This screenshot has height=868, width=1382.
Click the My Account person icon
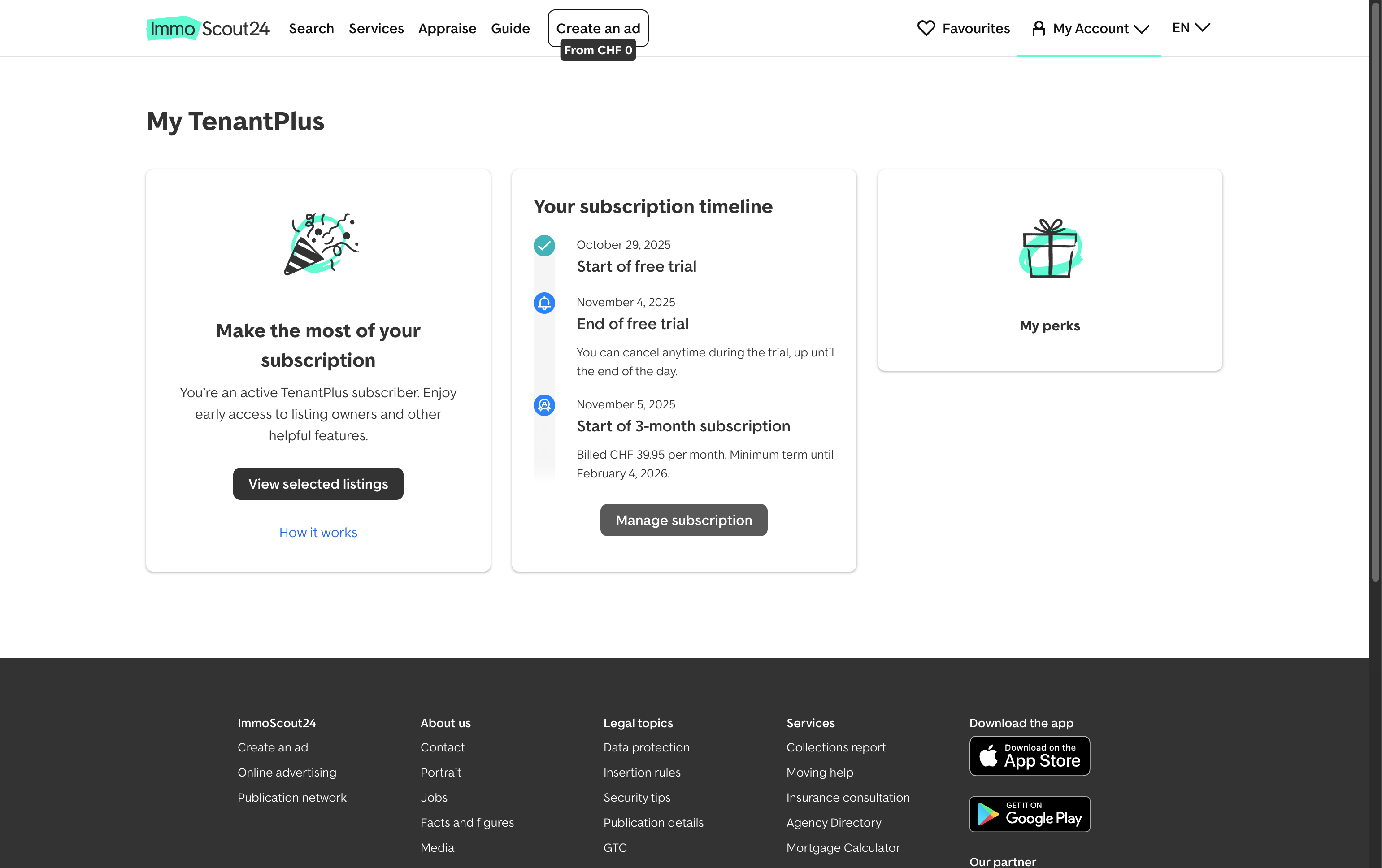[1038, 28]
